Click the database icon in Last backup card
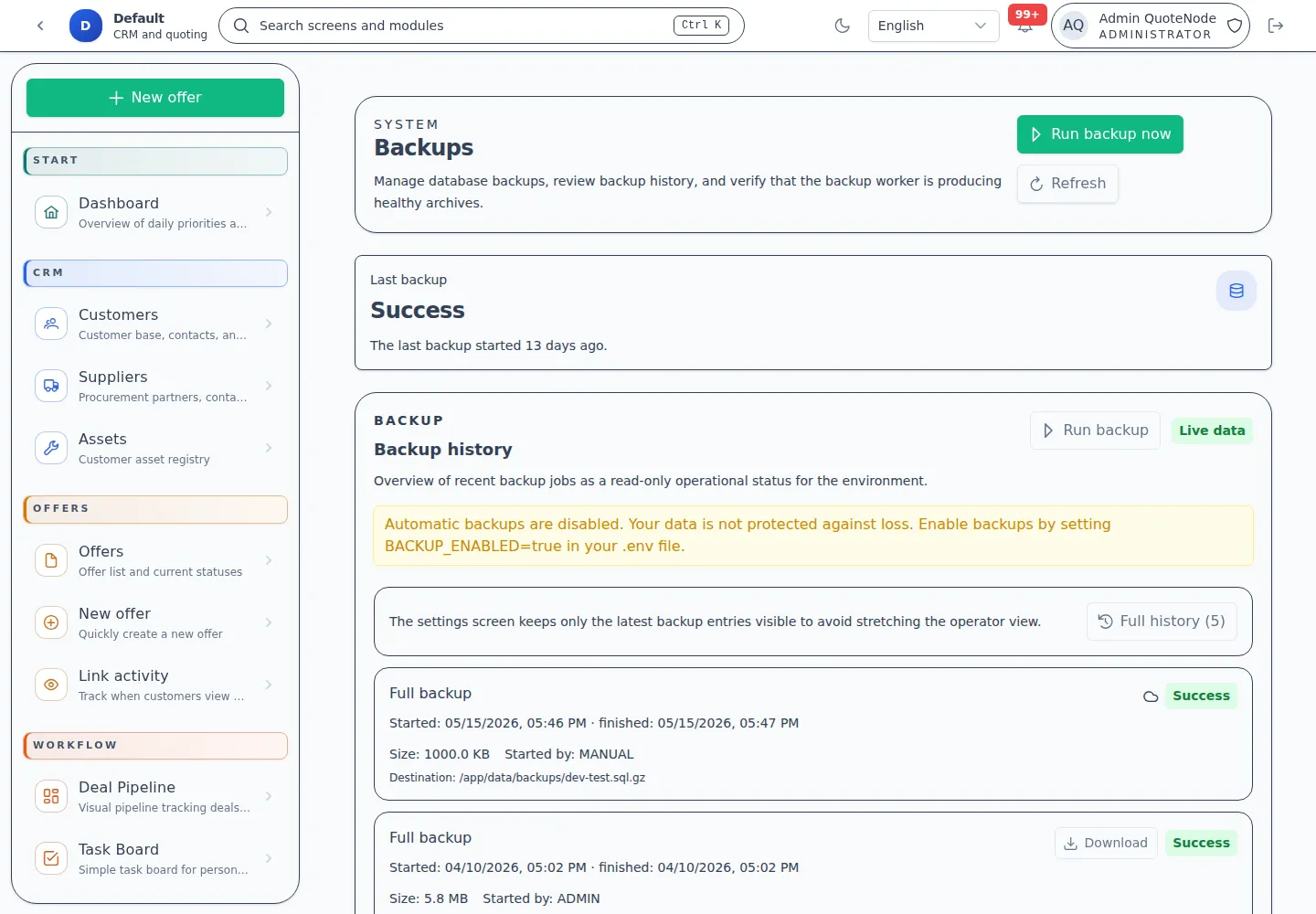The image size is (1316, 914). pyautogui.click(x=1236, y=291)
